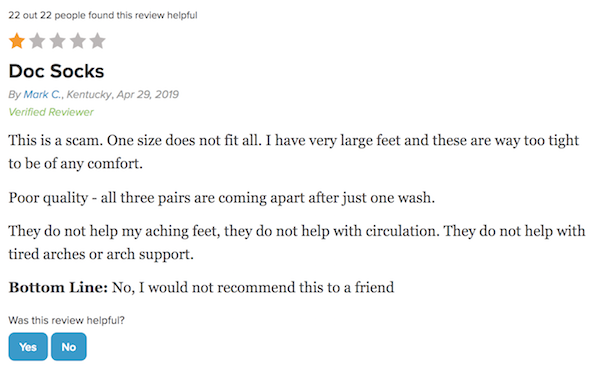Click the 'Poor quality' sentence
The height and width of the screenshot is (373, 600).
point(222,198)
